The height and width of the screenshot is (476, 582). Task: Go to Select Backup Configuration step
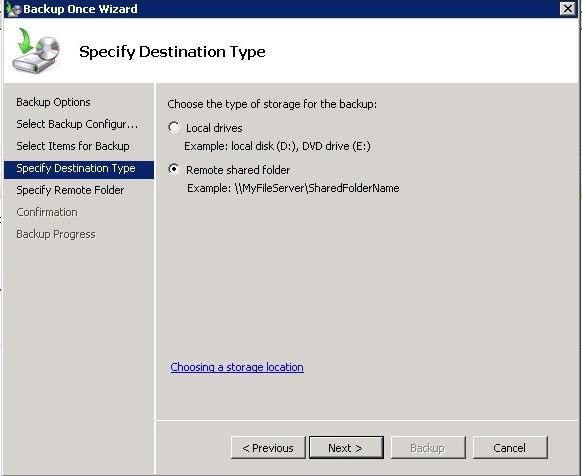click(x=77, y=124)
